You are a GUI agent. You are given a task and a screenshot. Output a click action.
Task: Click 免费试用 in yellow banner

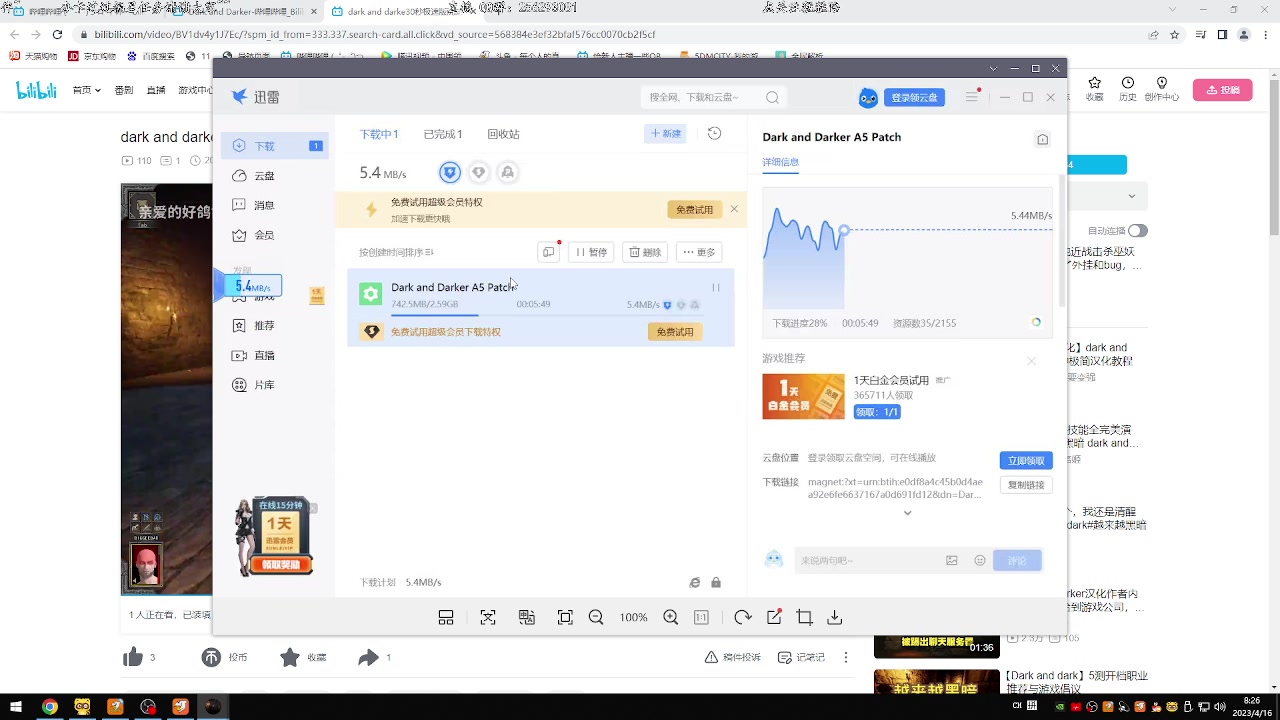coord(694,210)
